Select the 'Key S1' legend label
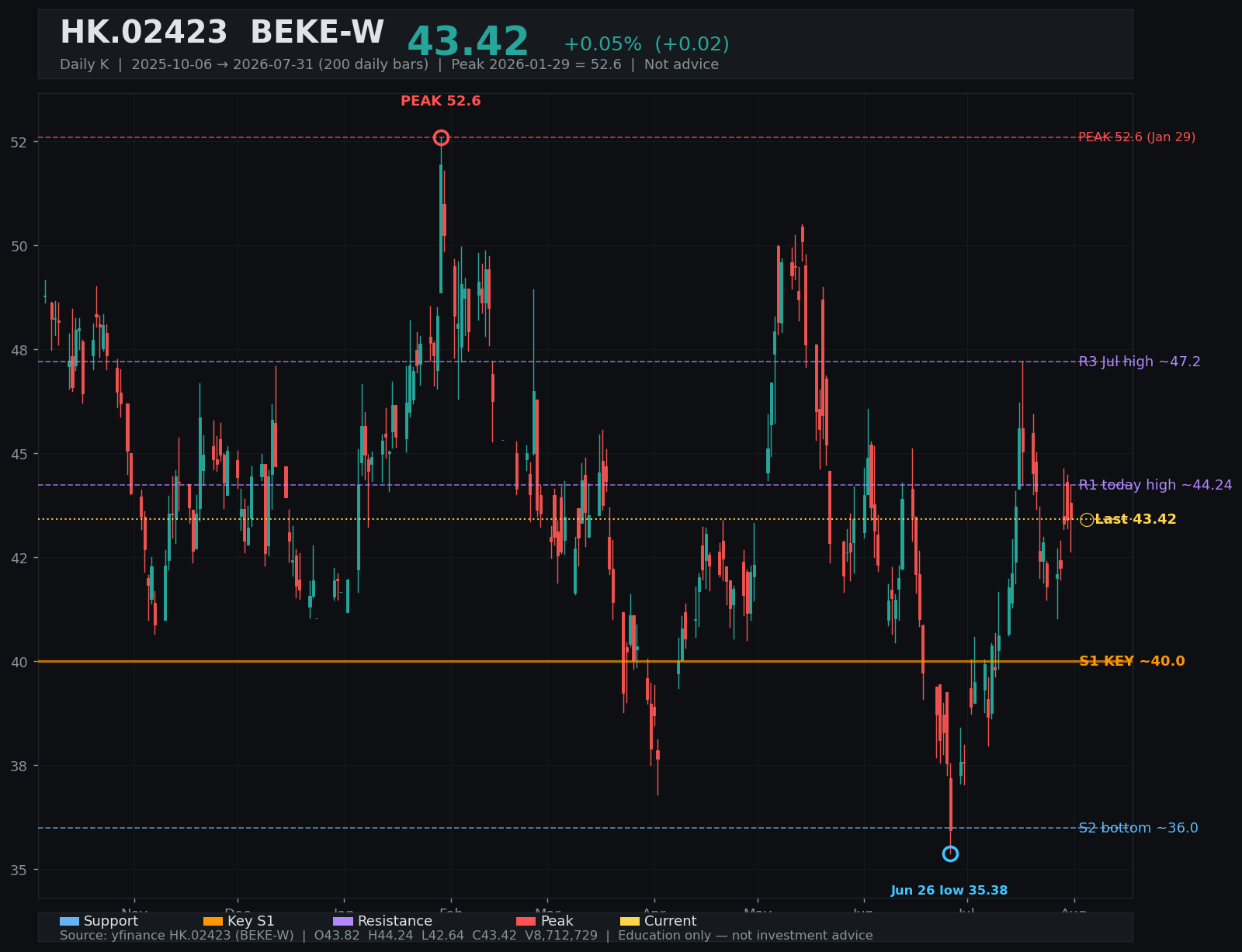1242x952 pixels. tap(251, 921)
